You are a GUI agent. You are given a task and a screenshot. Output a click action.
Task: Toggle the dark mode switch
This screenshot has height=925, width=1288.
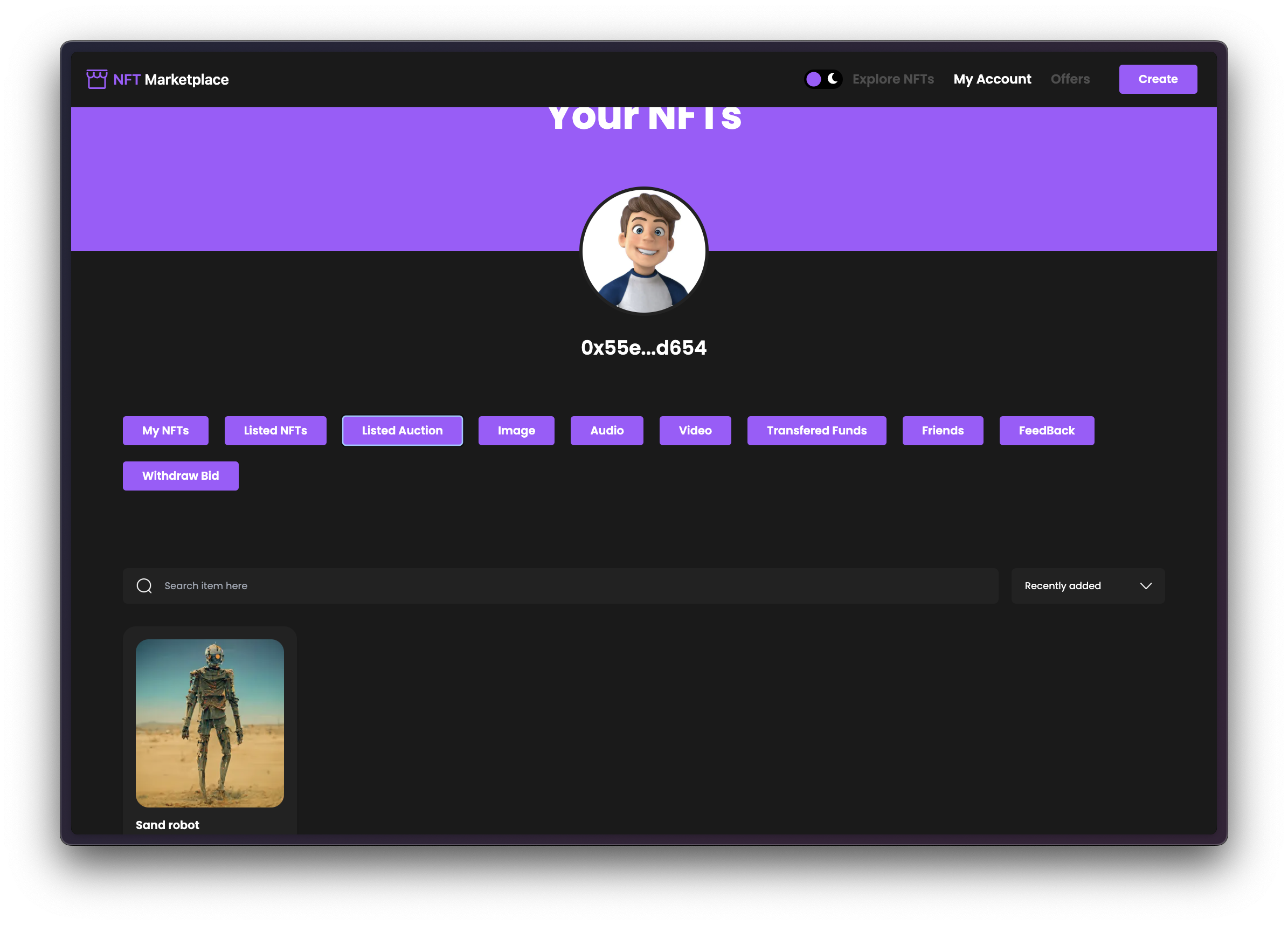pyautogui.click(x=823, y=79)
